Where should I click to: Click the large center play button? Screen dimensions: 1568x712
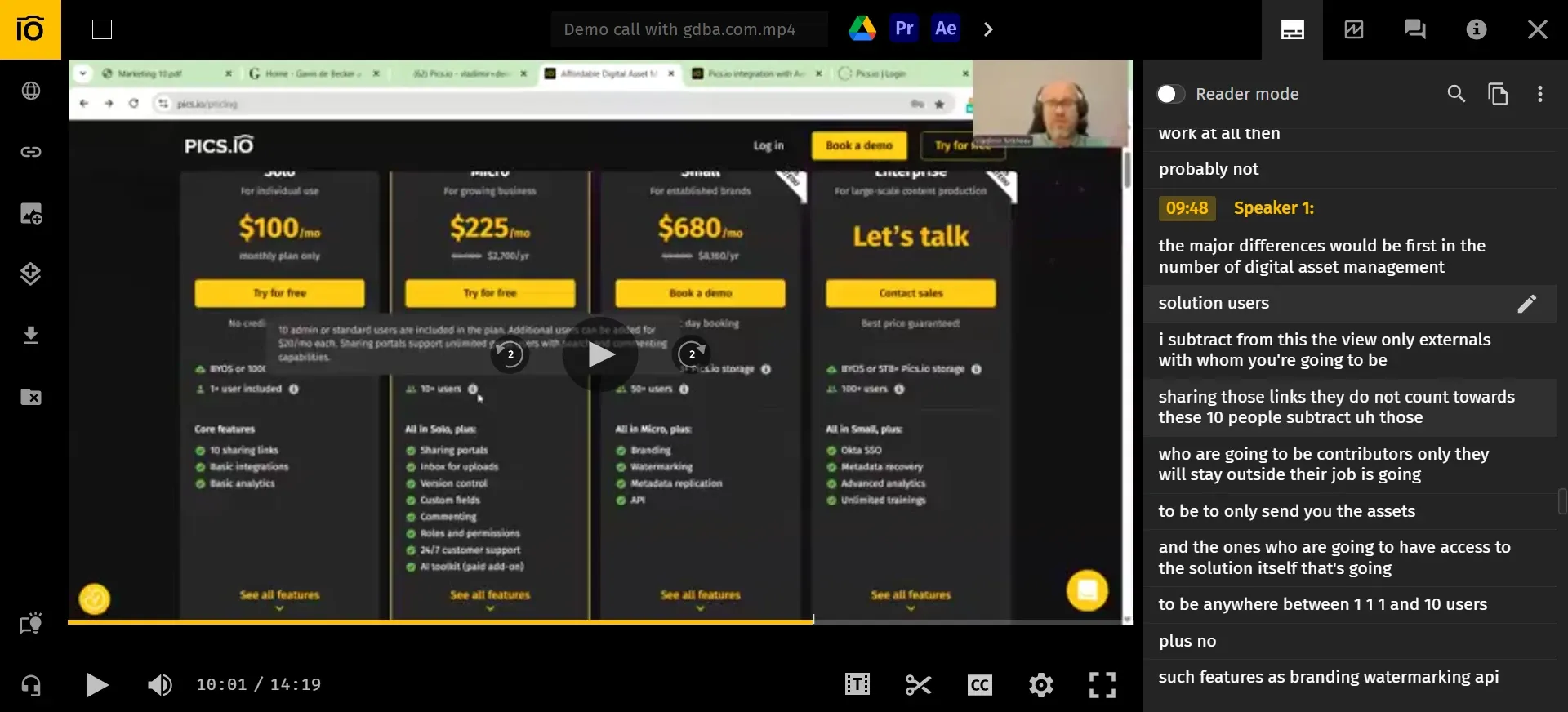tap(600, 354)
